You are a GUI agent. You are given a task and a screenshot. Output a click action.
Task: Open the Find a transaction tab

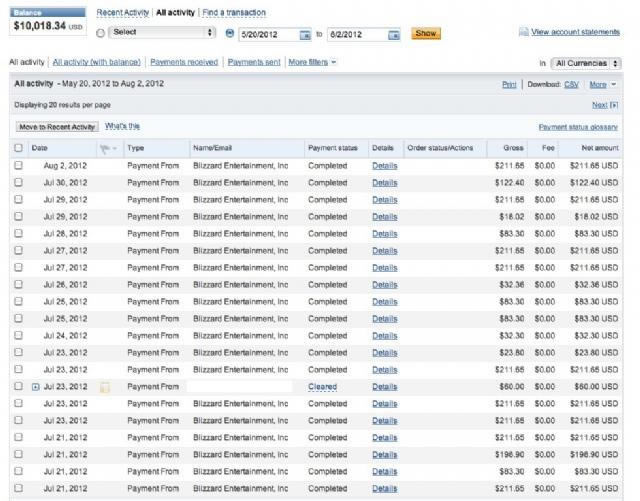[x=234, y=13]
